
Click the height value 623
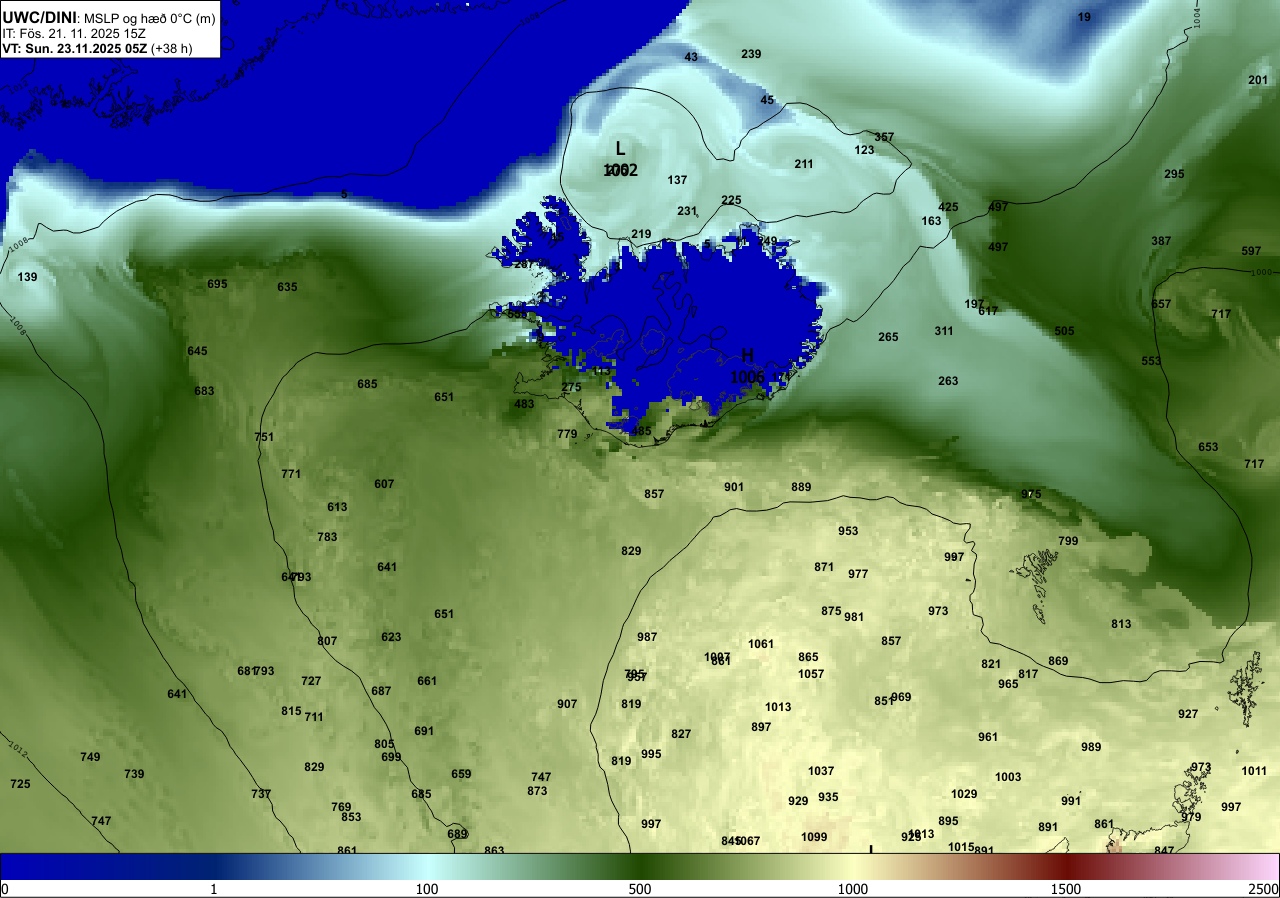click(x=391, y=637)
